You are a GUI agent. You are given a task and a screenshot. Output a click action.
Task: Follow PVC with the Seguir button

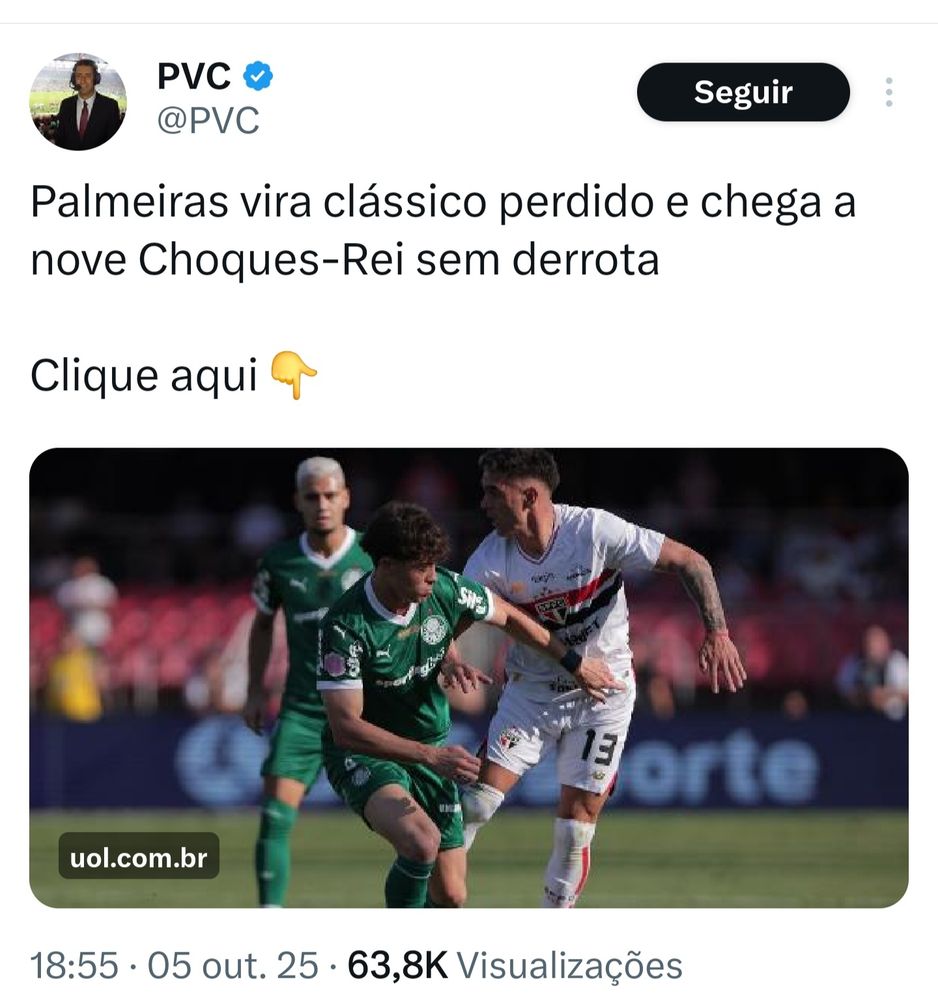click(x=743, y=92)
